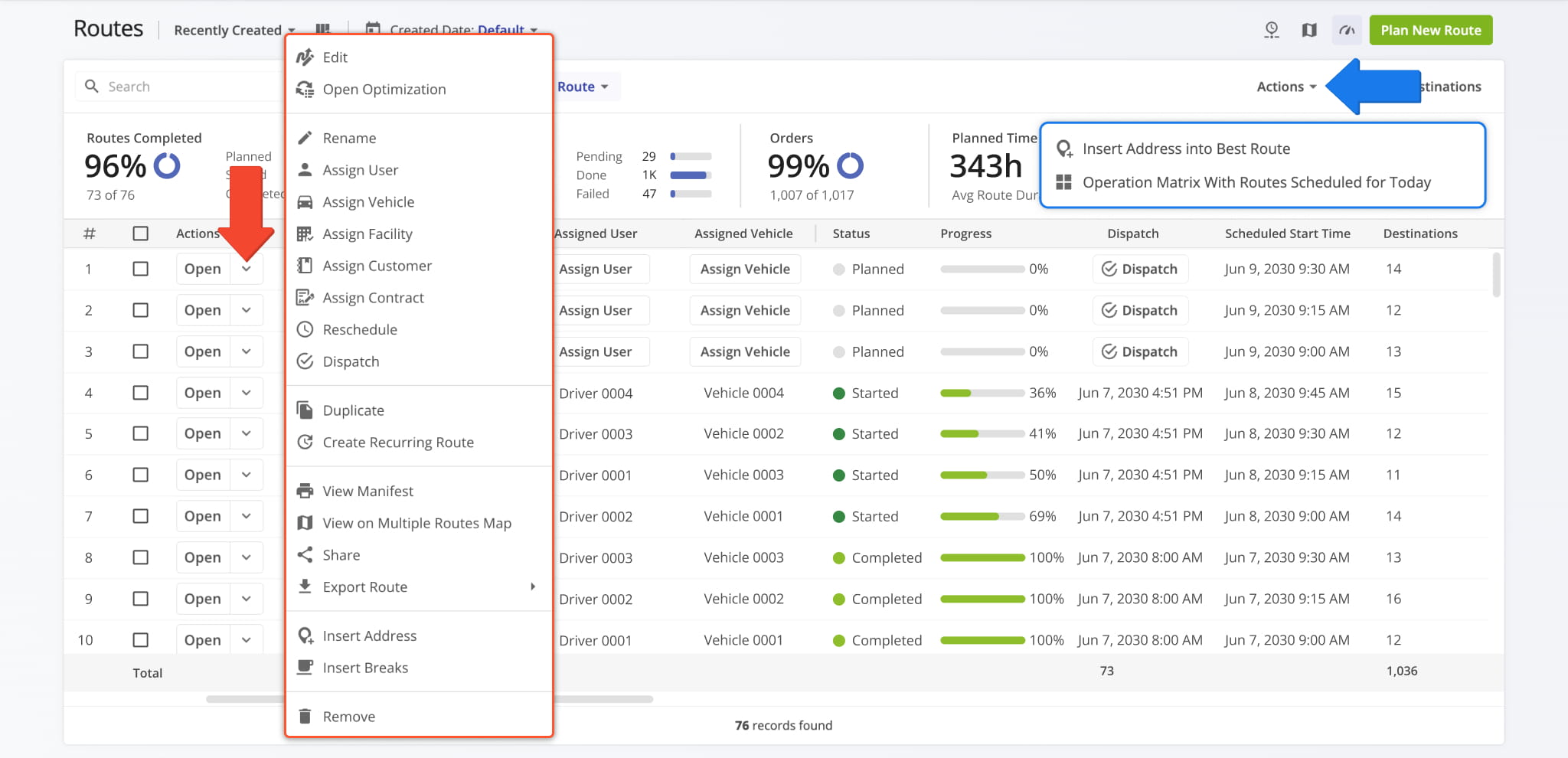Click the location pin icon in top bar
This screenshot has height=758, width=1568.
coord(1272,31)
